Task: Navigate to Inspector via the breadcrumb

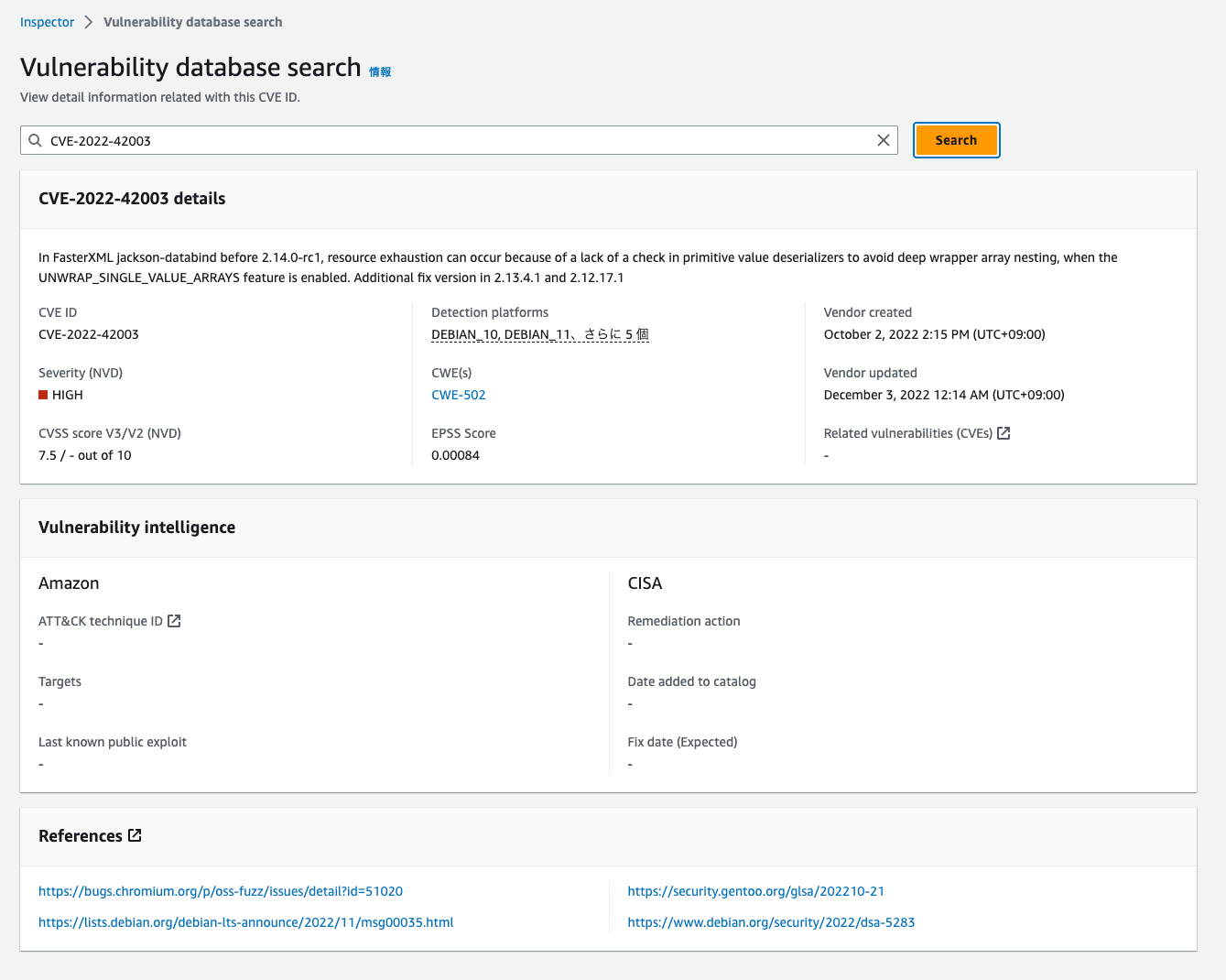Action: coord(47,21)
